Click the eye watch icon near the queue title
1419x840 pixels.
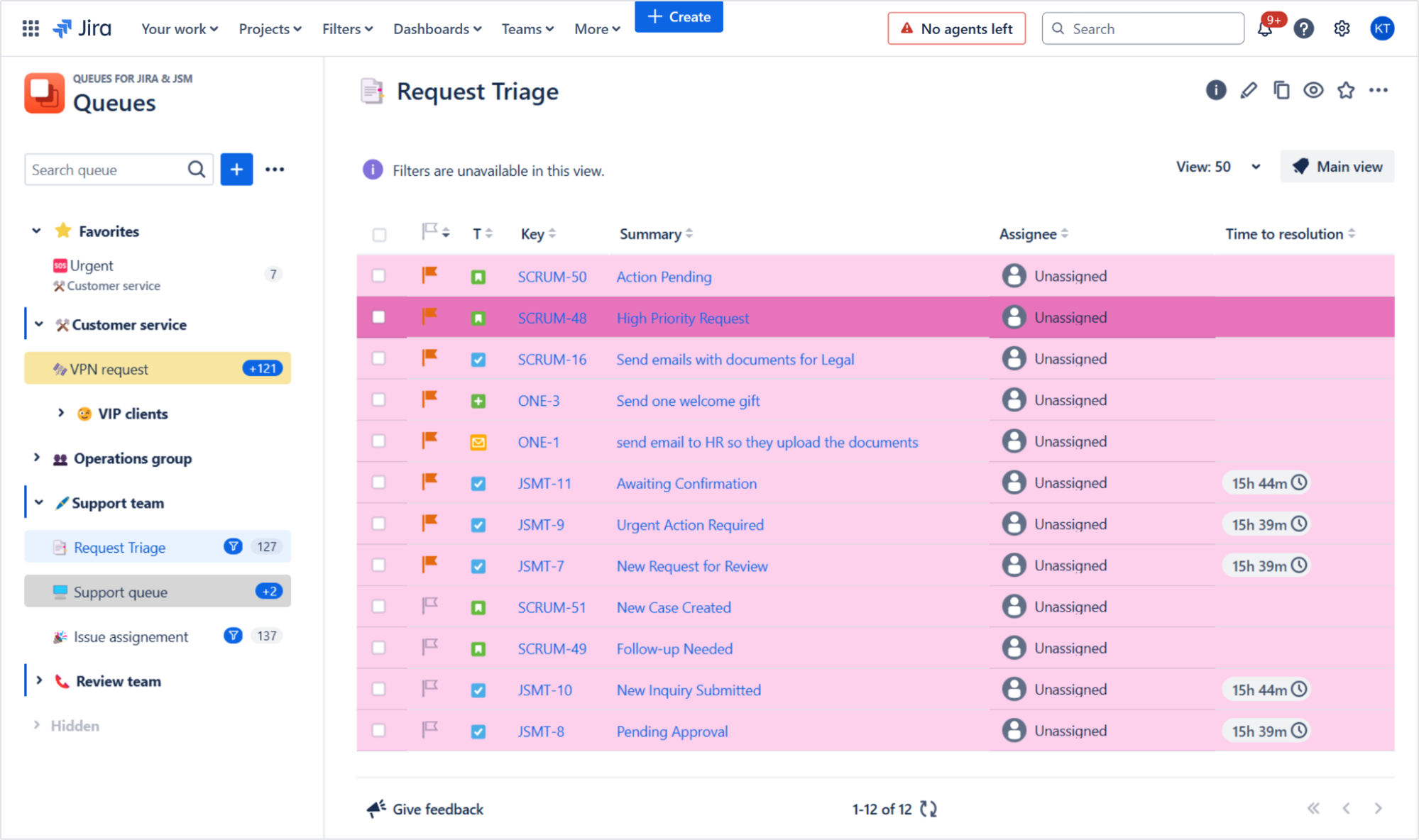click(x=1313, y=90)
